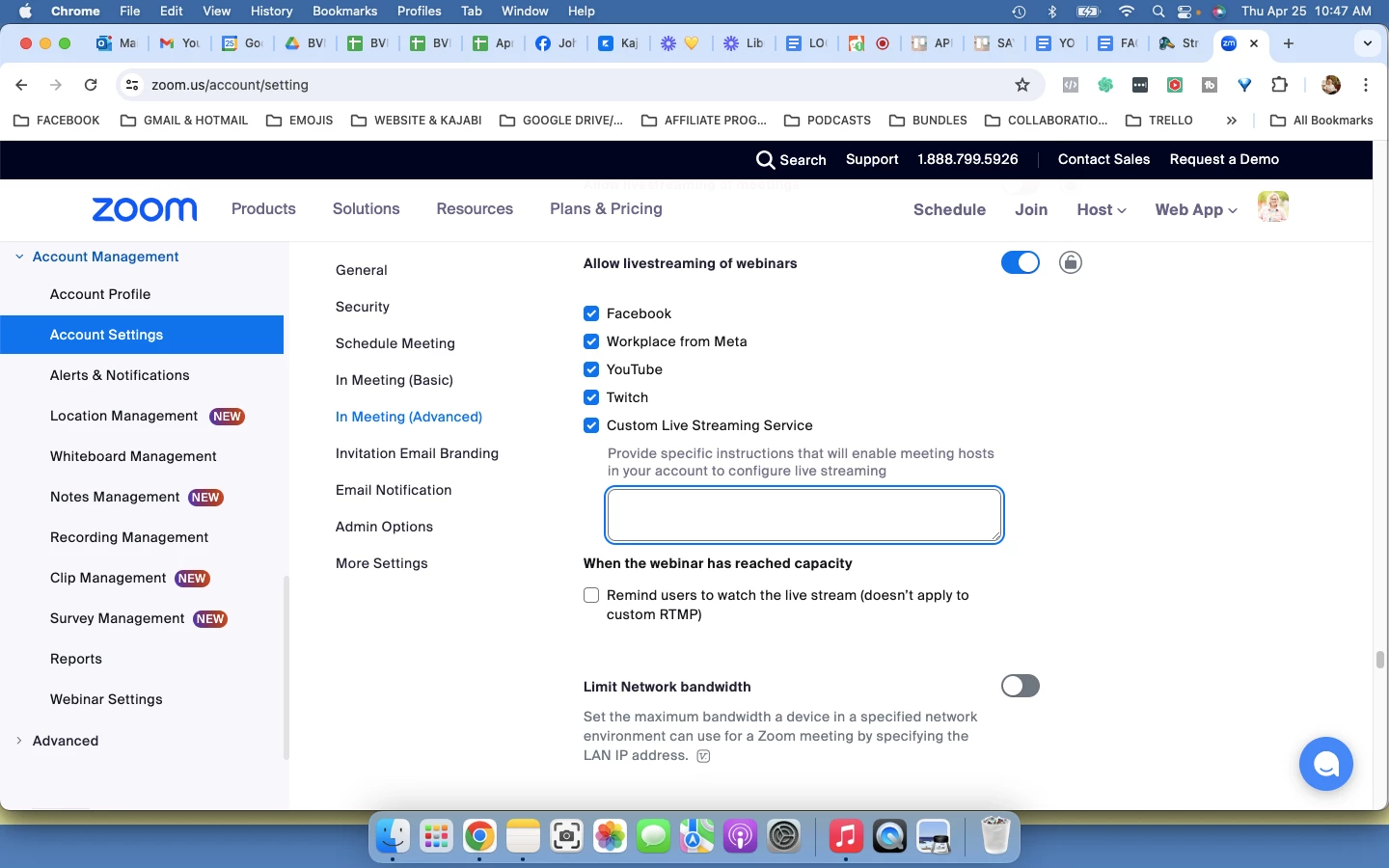Image resolution: width=1389 pixels, height=868 pixels.
Task: Click the address bar URL
Action: click(x=230, y=85)
